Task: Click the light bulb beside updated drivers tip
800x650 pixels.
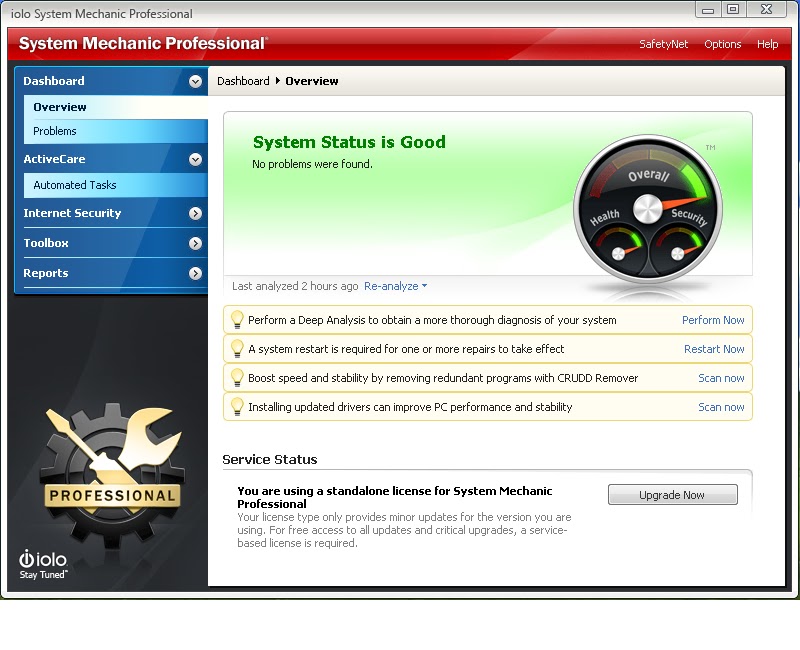Action: [237, 407]
